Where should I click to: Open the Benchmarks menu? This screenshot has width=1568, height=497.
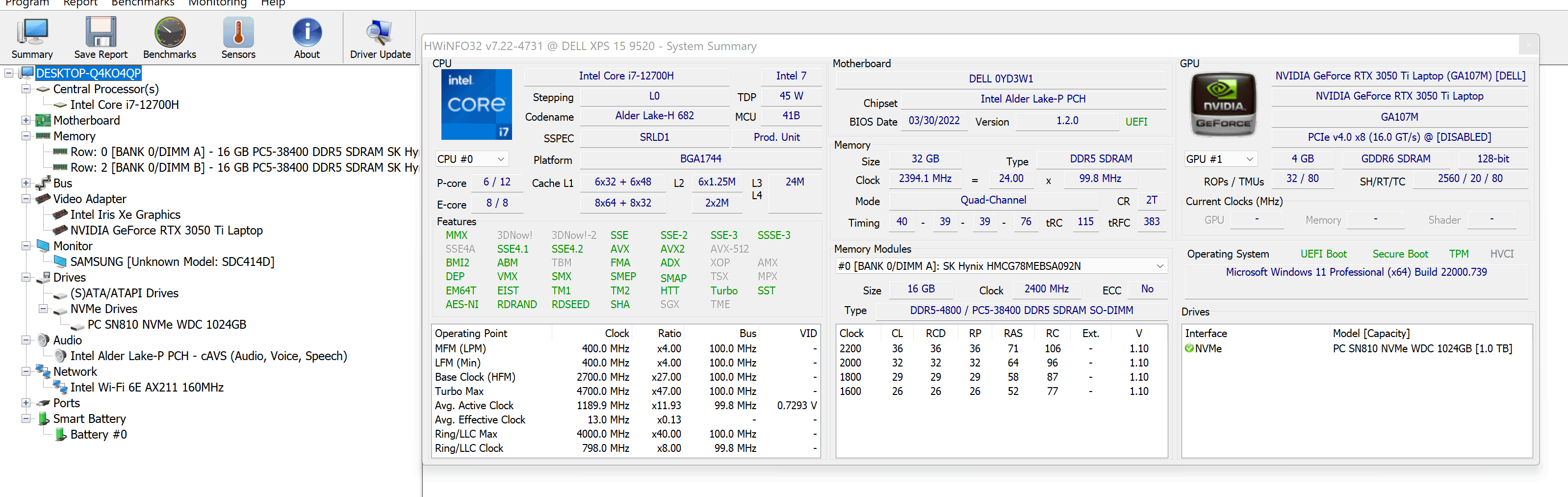pyautogui.click(x=143, y=3)
